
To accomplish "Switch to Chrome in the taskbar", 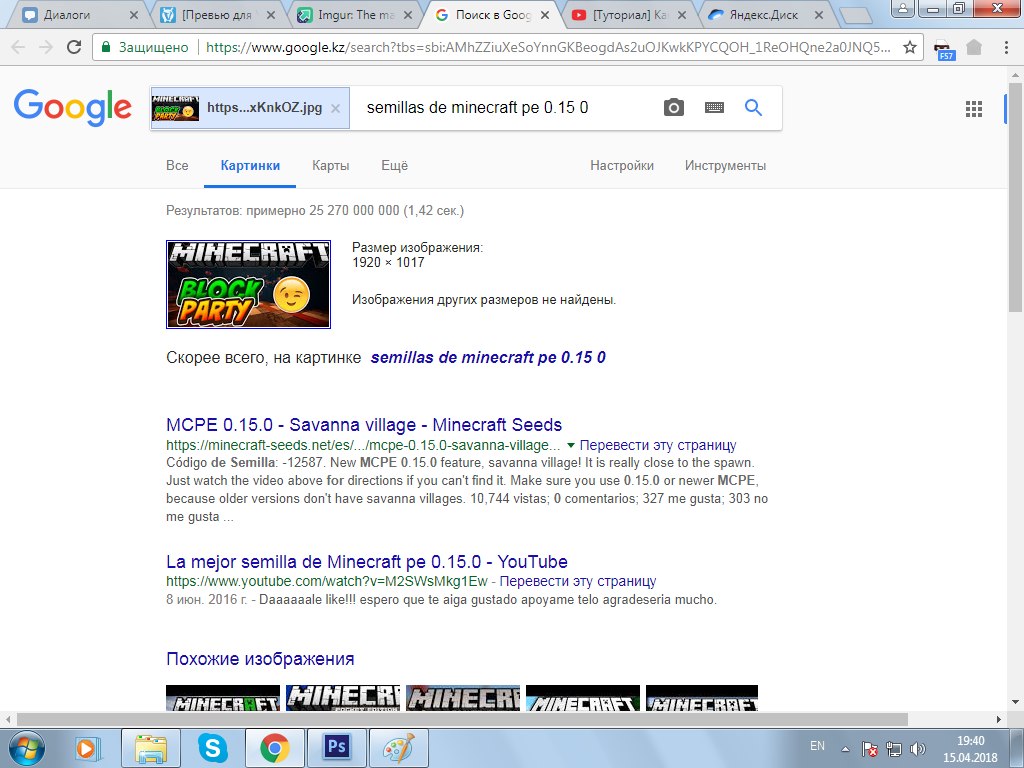I will pos(274,748).
